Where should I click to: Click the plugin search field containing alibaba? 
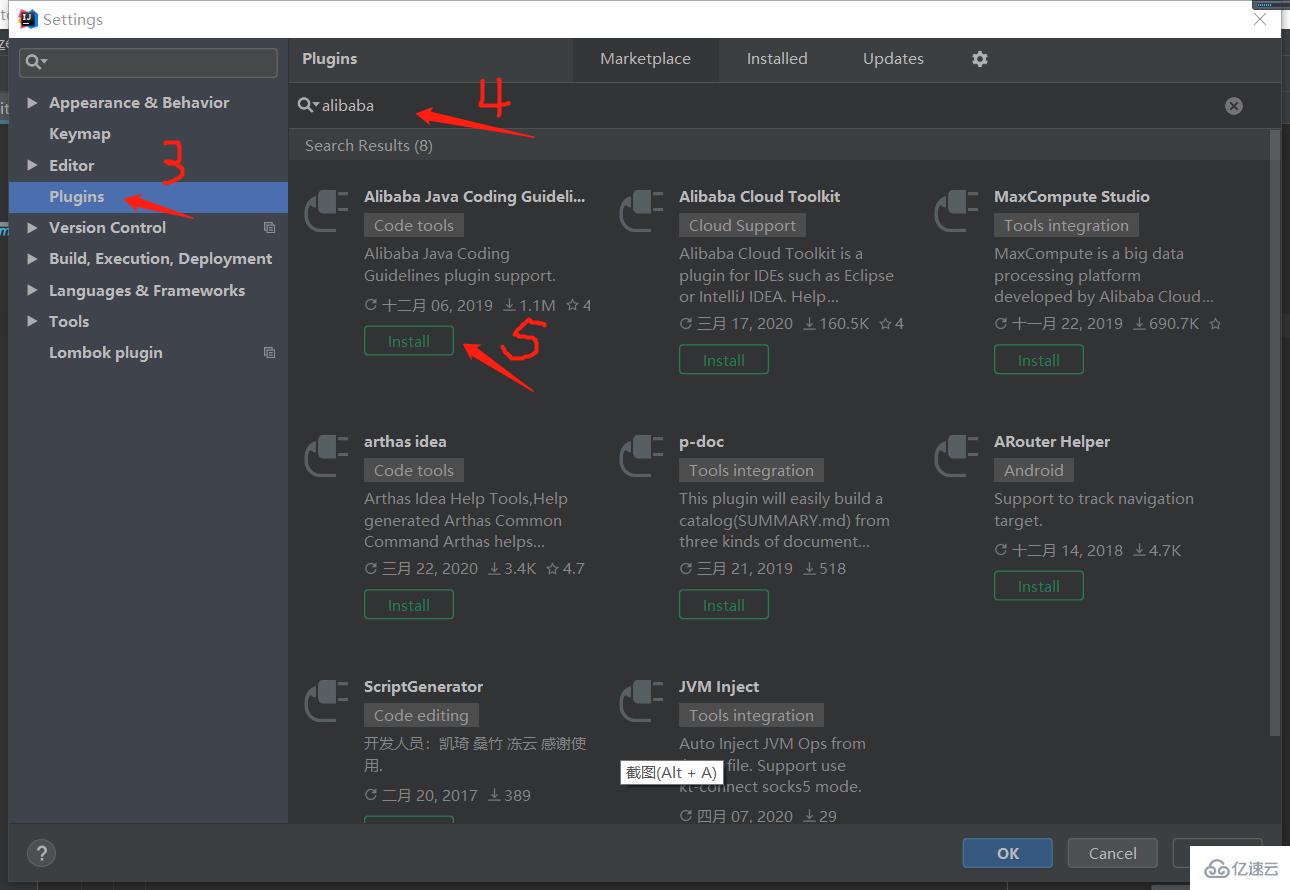pyautogui.click(x=770, y=106)
